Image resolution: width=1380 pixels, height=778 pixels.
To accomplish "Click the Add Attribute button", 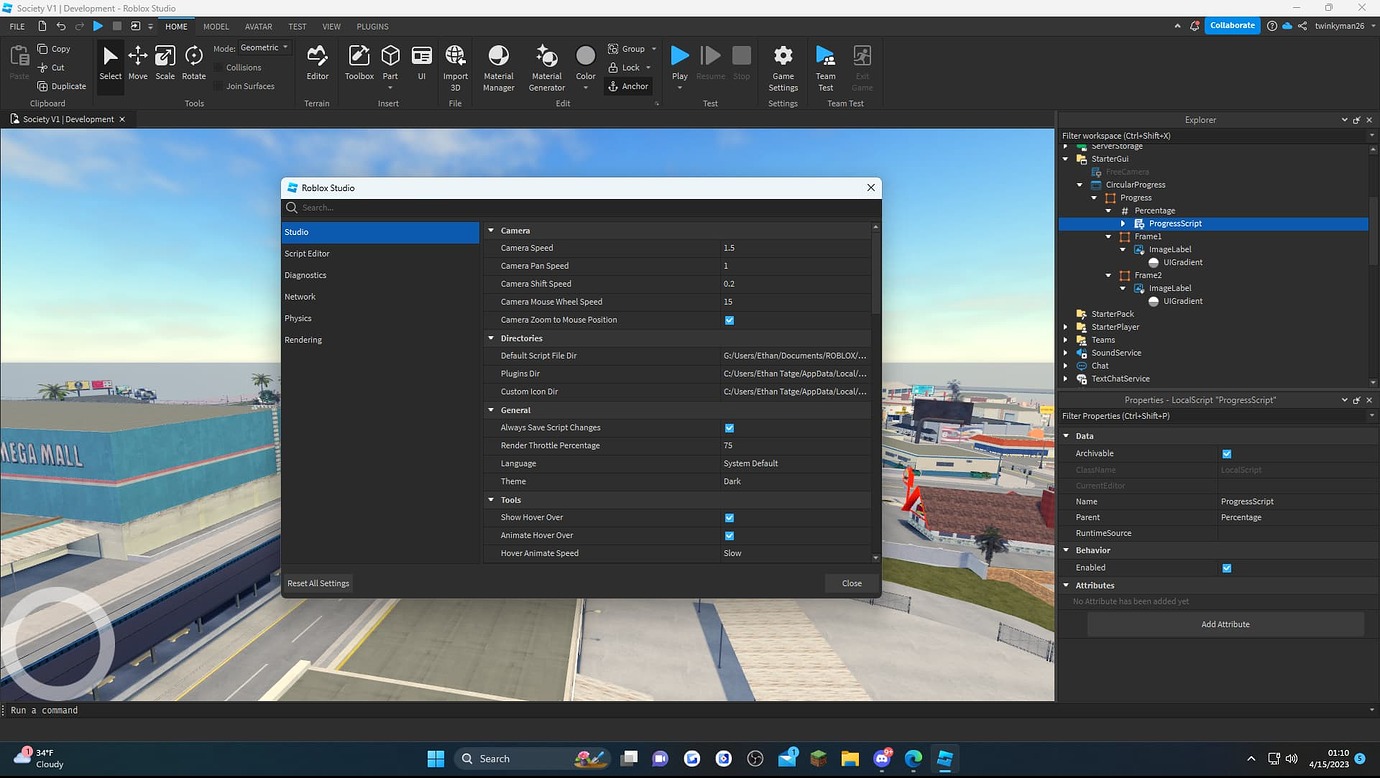I will (1225, 623).
